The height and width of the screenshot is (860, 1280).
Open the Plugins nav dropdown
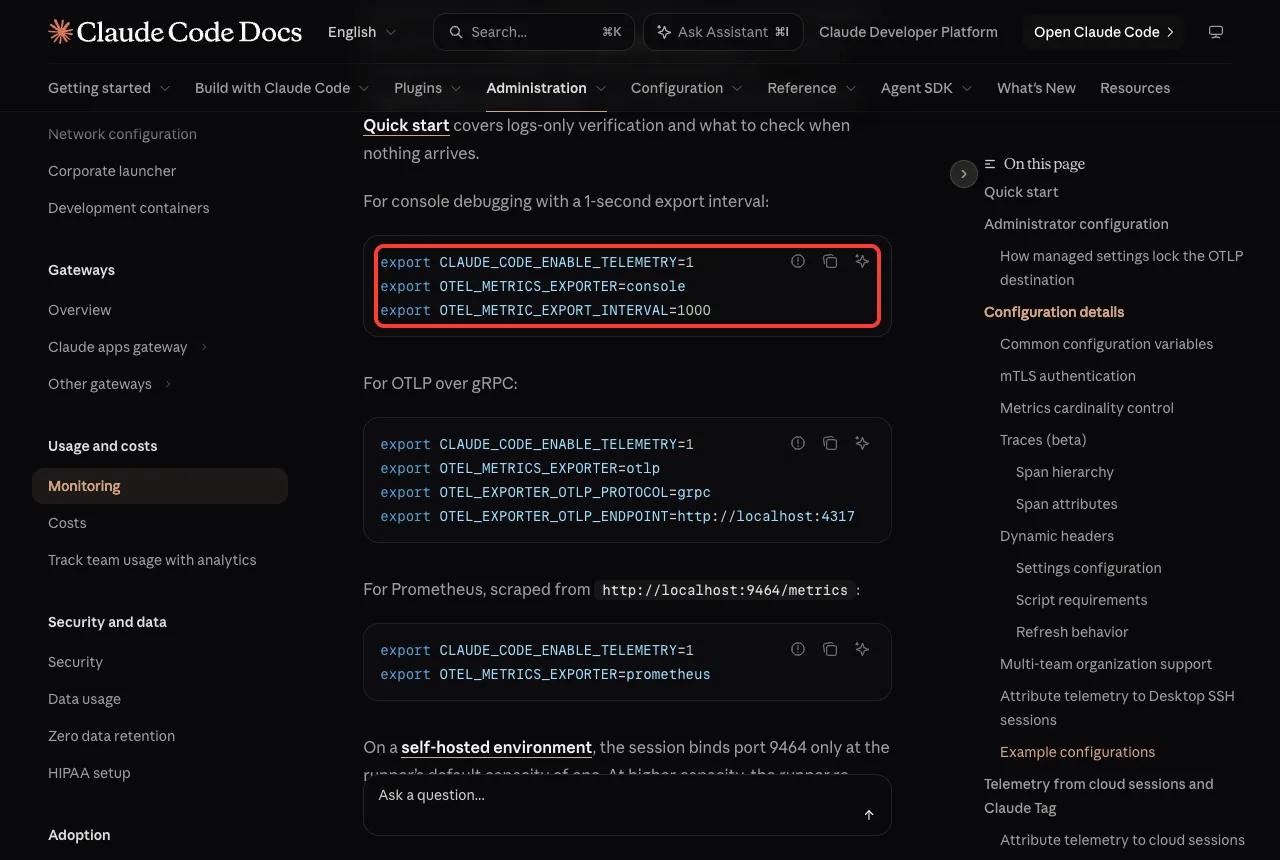(x=428, y=88)
